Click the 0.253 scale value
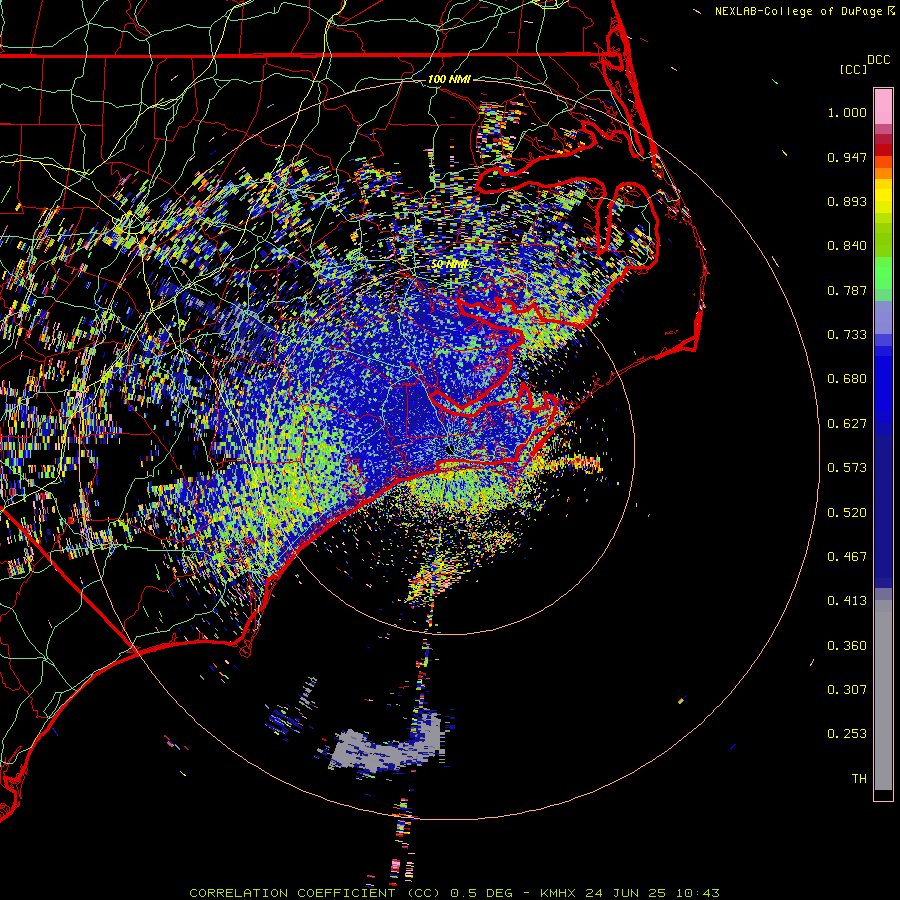The height and width of the screenshot is (900, 900). point(847,734)
